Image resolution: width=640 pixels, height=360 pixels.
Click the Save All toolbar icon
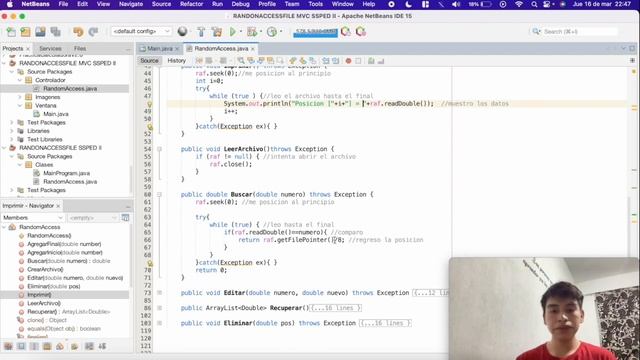point(56,31)
